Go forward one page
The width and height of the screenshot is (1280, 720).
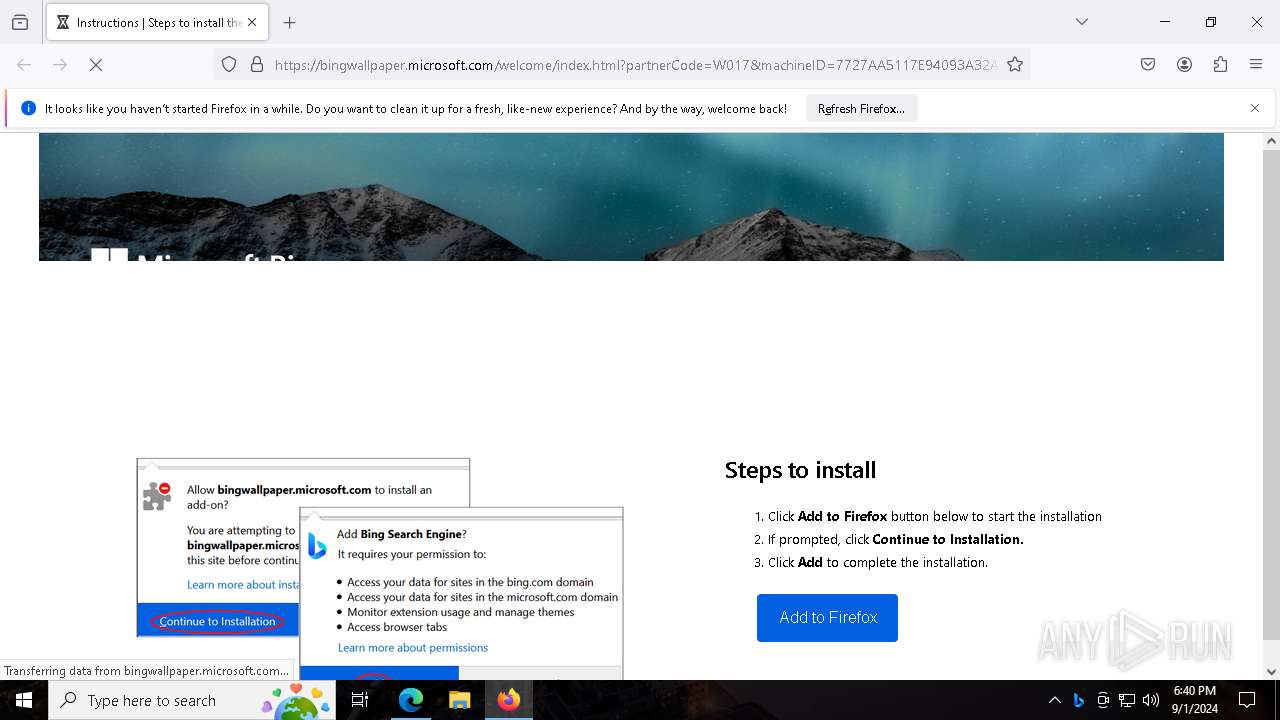[x=60, y=64]
